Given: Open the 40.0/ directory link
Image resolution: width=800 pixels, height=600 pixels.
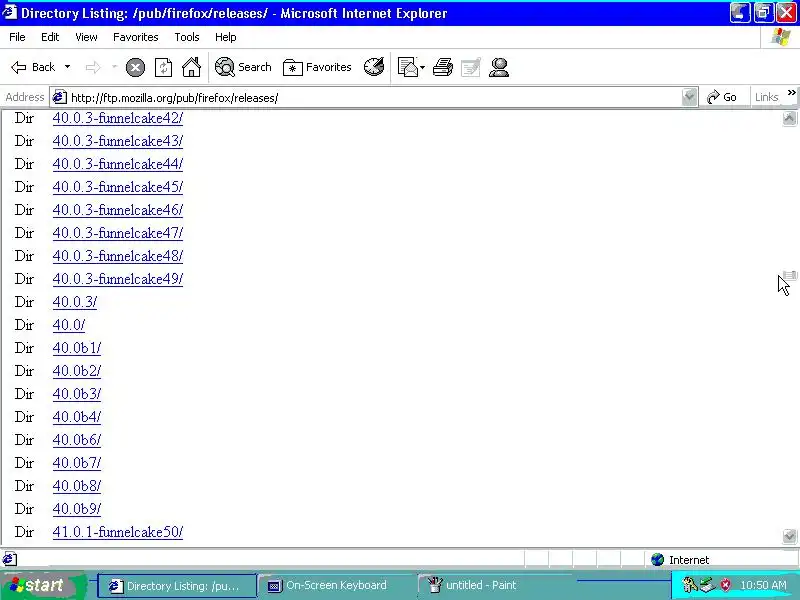Looking at the screenshot, I should (x=69, y=324).
